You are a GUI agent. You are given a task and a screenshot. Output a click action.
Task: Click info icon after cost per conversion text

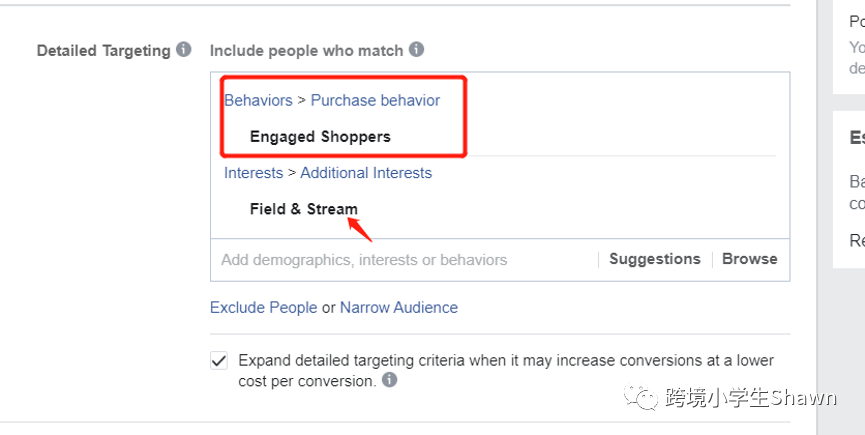click(x=389, y=380)
